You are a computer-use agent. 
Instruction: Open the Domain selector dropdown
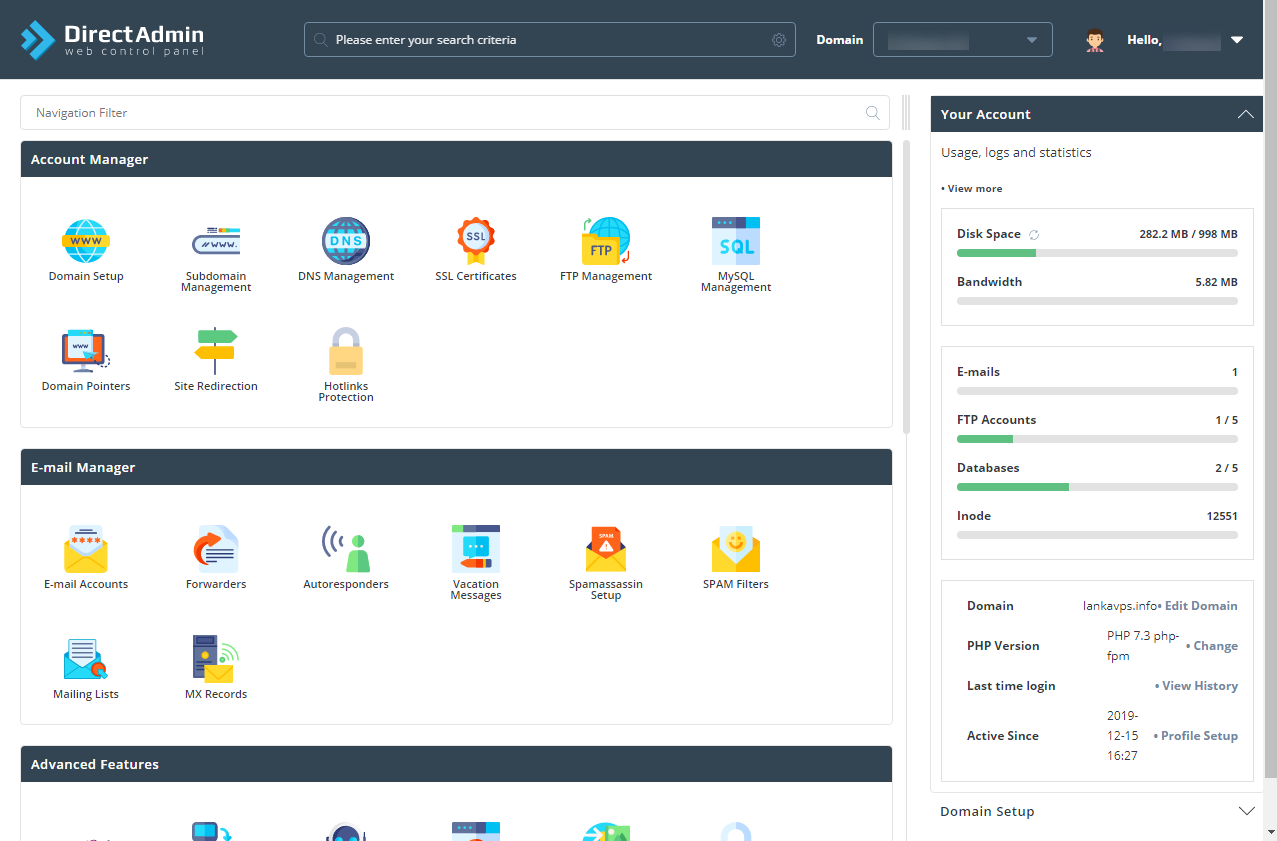coord(963,40)
